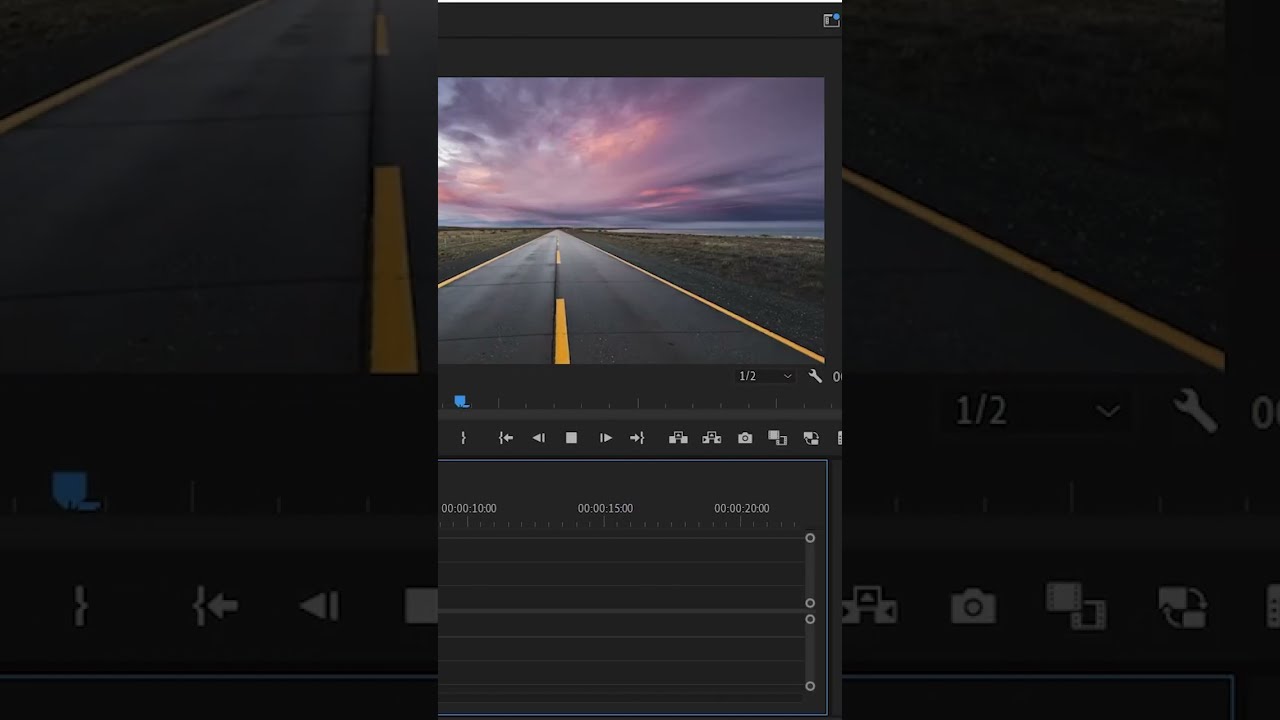
Task: Toggle Proxies button in monitor toolbar
Action: pyautogui.click(x=811, y=438)
